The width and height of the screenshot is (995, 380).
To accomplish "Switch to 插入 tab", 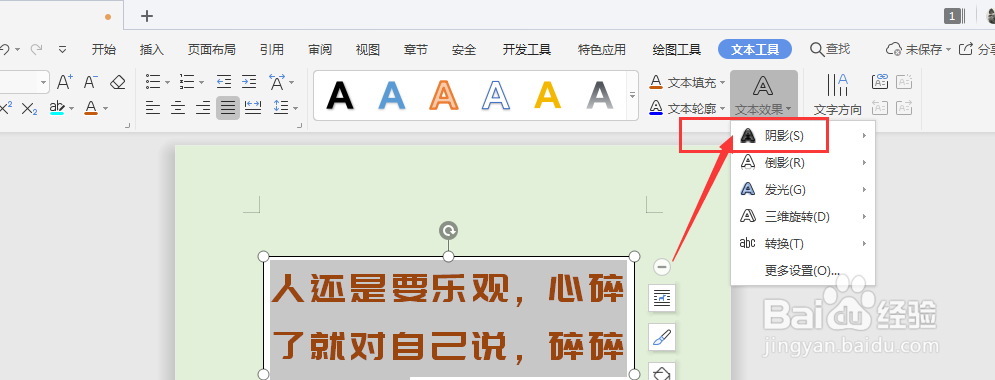I will click(x=152, y=49).
